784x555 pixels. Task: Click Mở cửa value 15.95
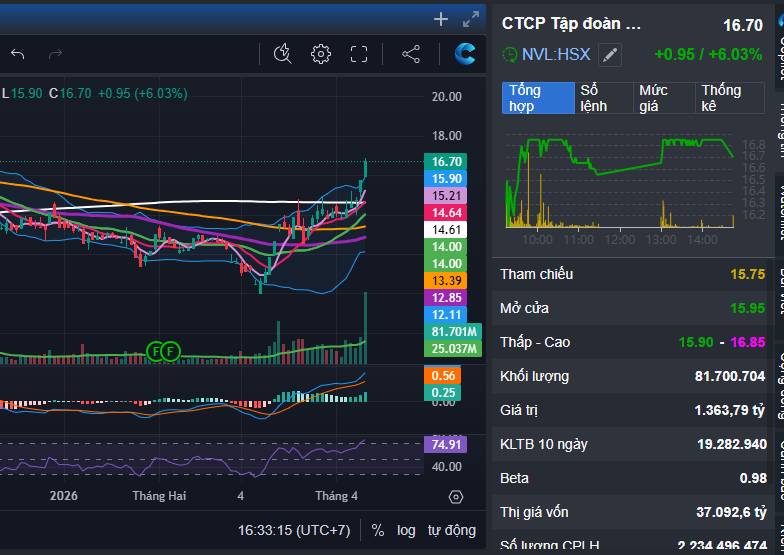748,308
